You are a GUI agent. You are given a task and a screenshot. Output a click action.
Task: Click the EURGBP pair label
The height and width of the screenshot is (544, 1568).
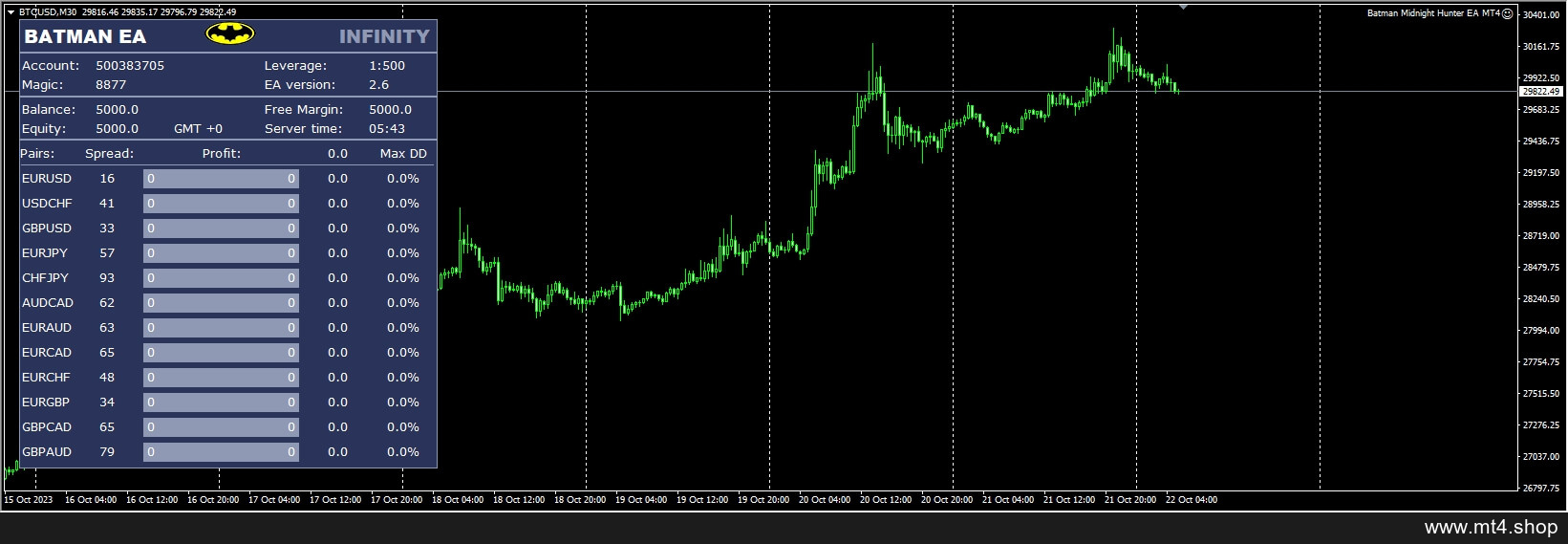point(46,403)
